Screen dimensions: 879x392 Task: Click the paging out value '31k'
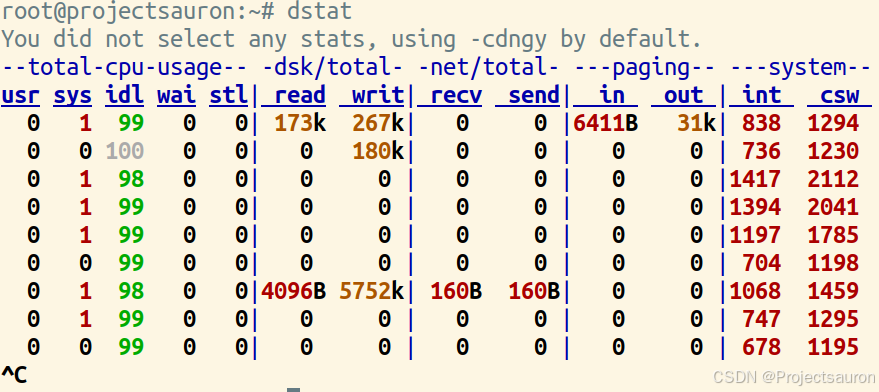coord(696,123)
